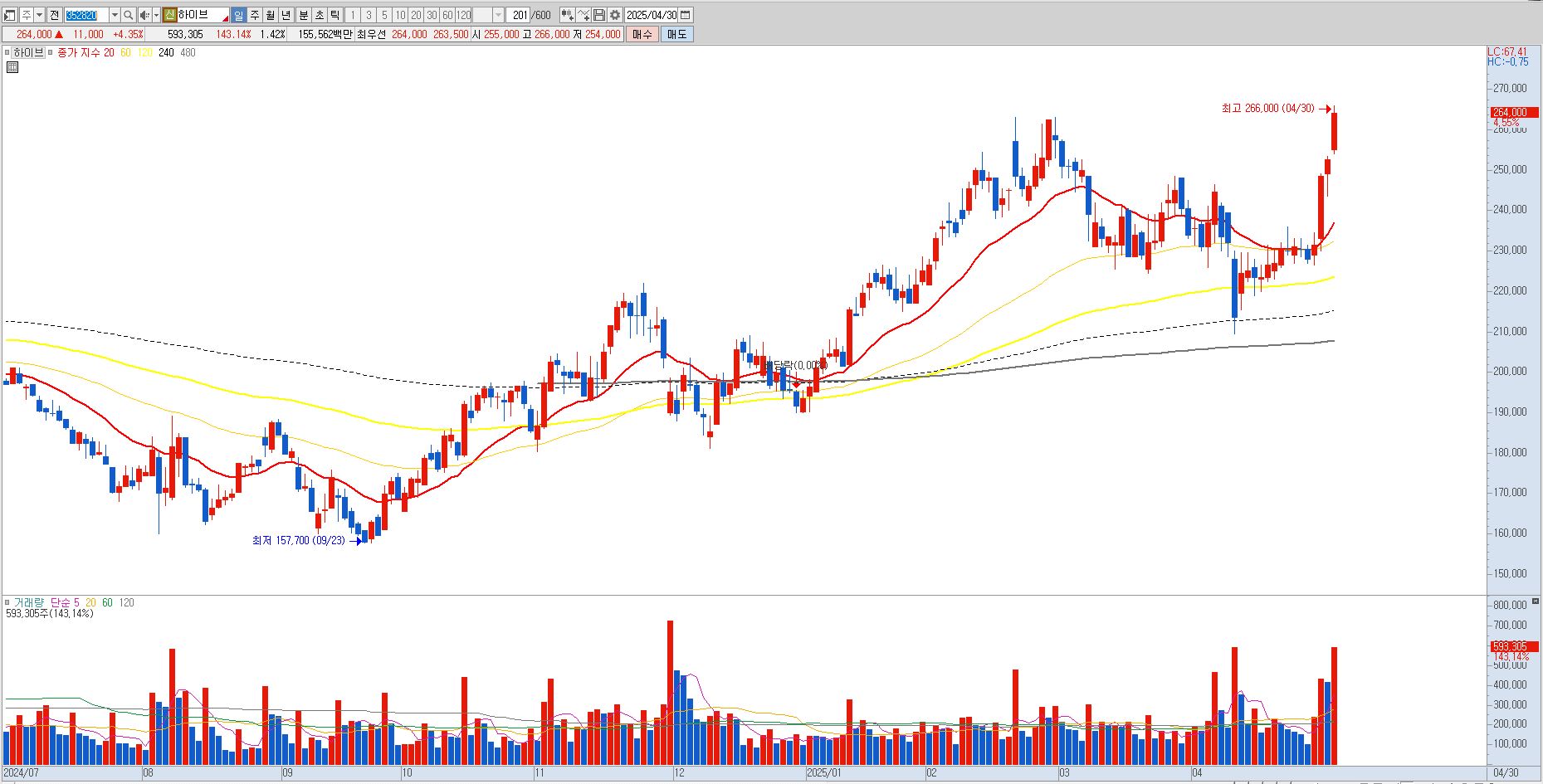Expand the empty interval combo box after 120
This screenshot has height=784, width=1543.
click(x=498, y=15)
